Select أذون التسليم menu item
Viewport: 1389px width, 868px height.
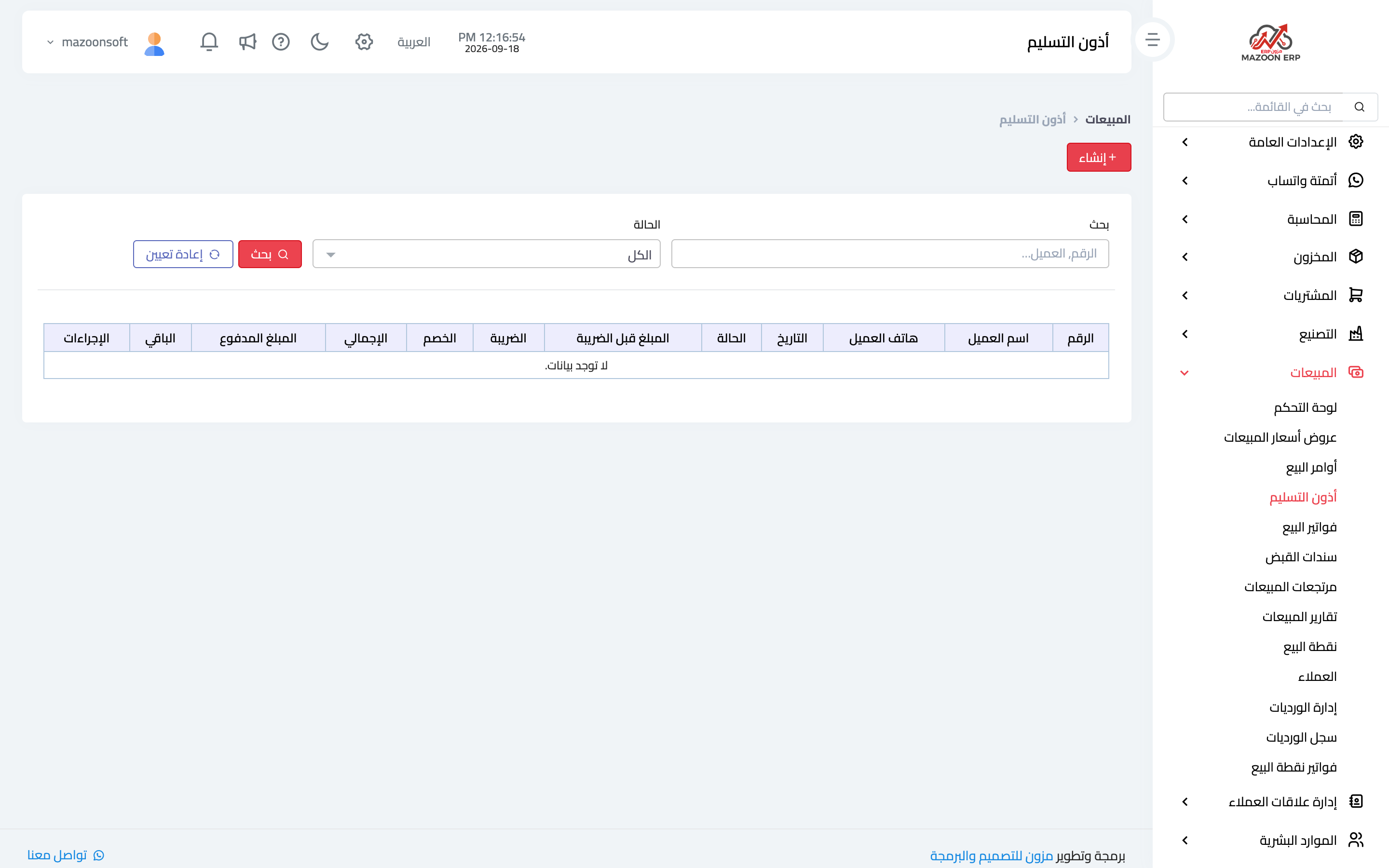point(1303,497)
